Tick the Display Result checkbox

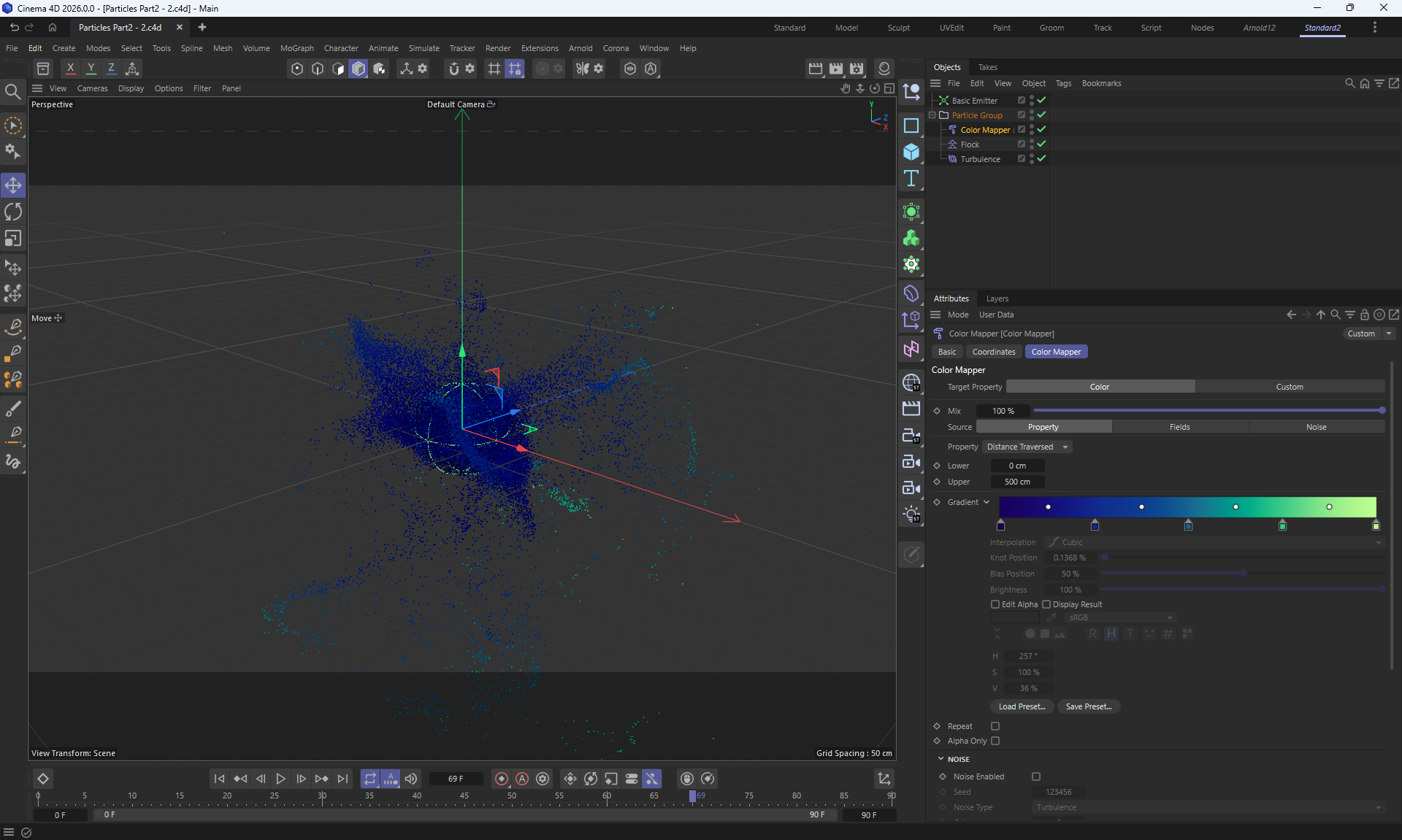[x=1046, y=604]
